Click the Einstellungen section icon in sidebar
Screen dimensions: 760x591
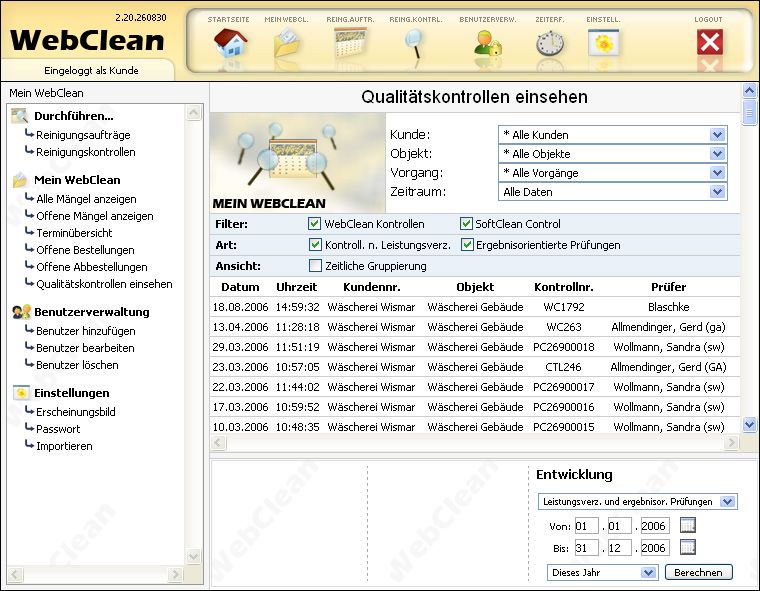tap(21, 393)
